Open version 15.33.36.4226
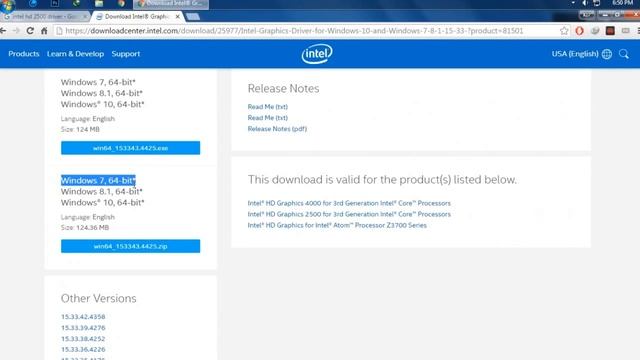Viewport: 640px width, 360px height. point(83,349)
